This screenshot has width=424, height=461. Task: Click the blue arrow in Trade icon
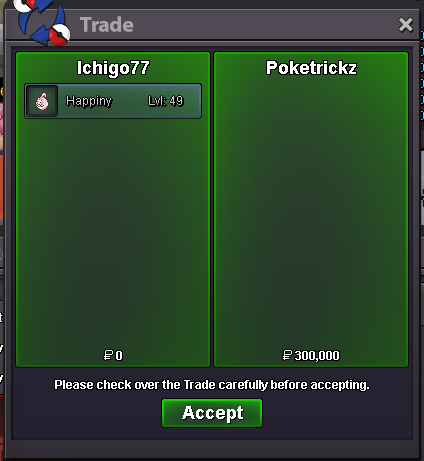pyautogui.click(x=39, y=37)
